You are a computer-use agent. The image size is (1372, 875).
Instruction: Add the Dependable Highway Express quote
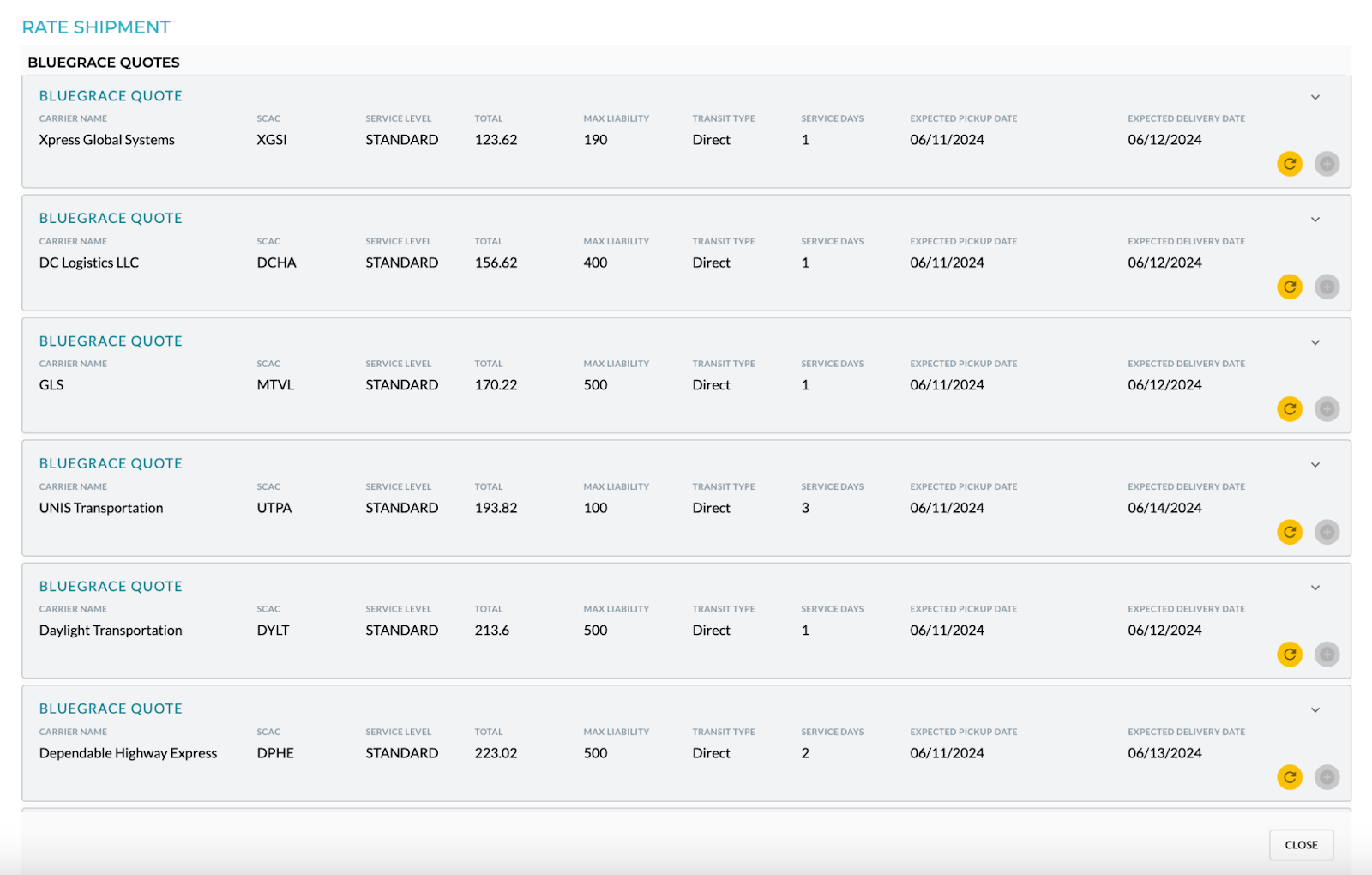pyautogui.click(x=1327, y=777)
